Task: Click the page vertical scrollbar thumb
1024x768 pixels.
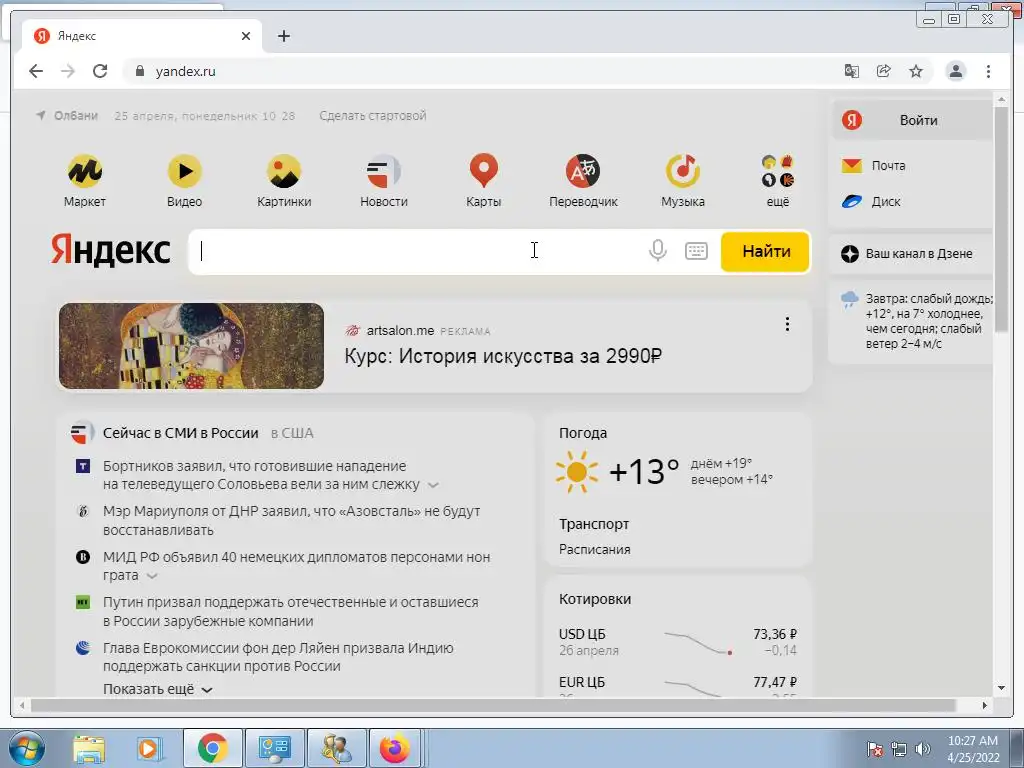Action: [x=1001, y=219]
